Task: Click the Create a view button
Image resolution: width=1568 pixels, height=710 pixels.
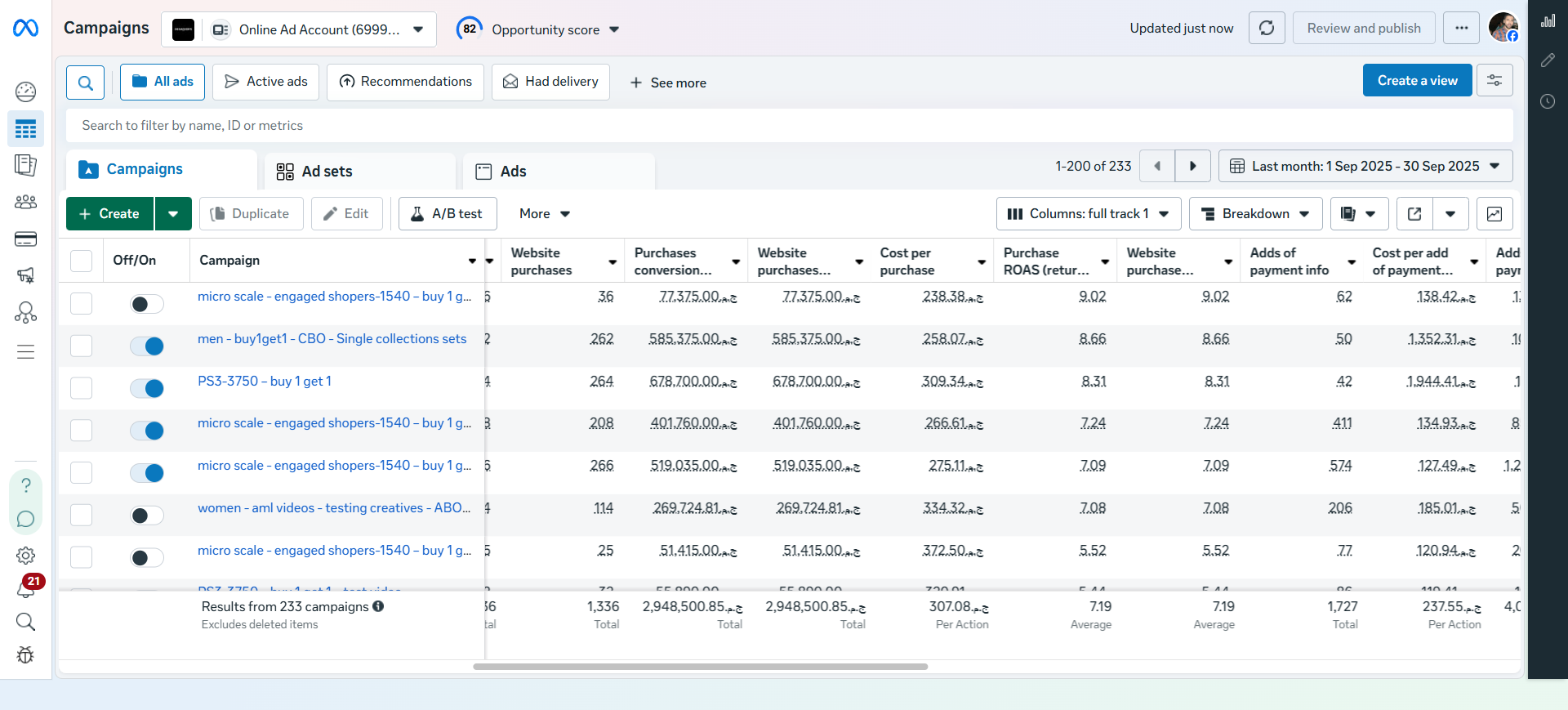Action: (x=1417, y=80)
